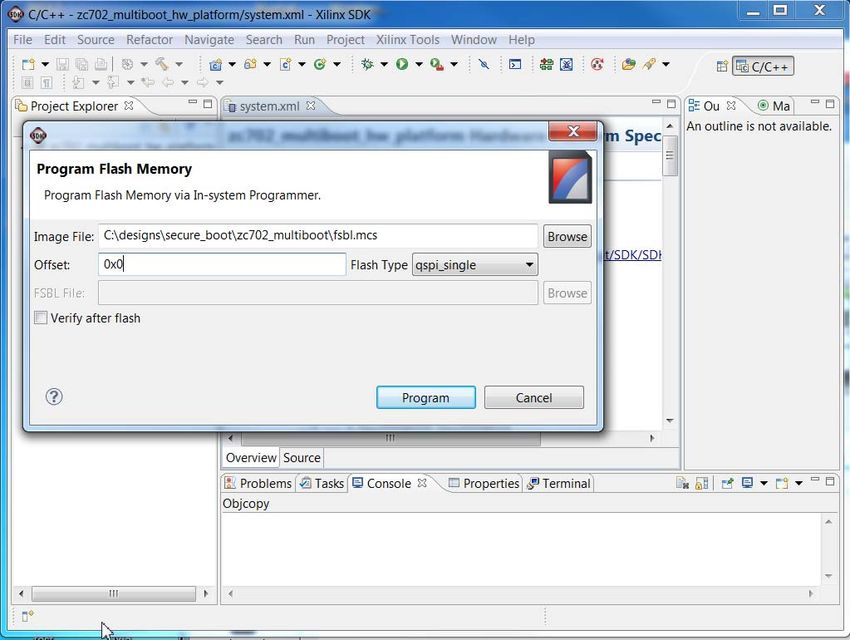This screenshot has width=850, height=640.
Task: Click Browse next to Image File
Action: coord(567,236)
